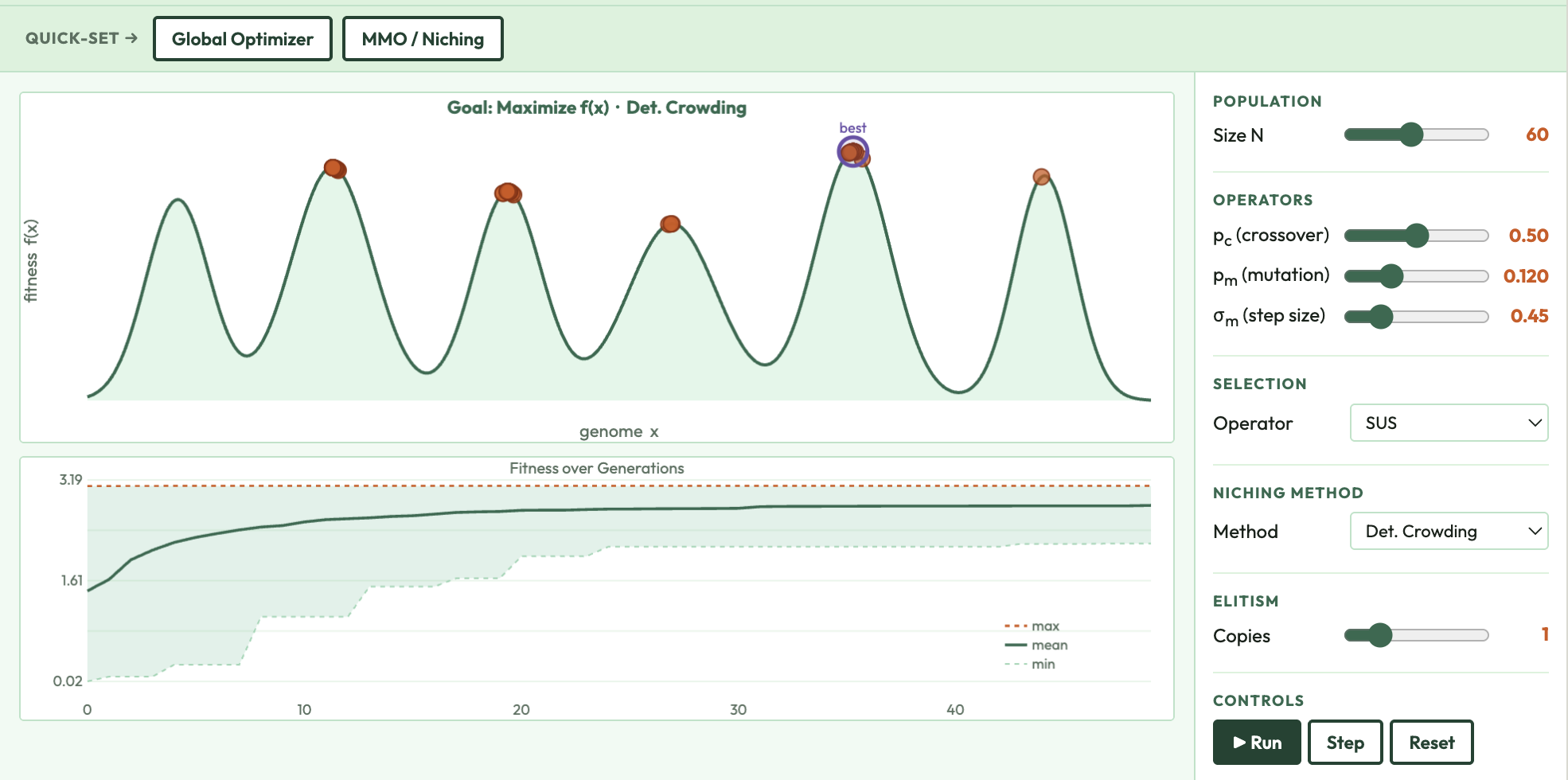The image size is (1568, 780).
Task: Adjust the population Size N slider
Action: click(x=1414, y=135)
